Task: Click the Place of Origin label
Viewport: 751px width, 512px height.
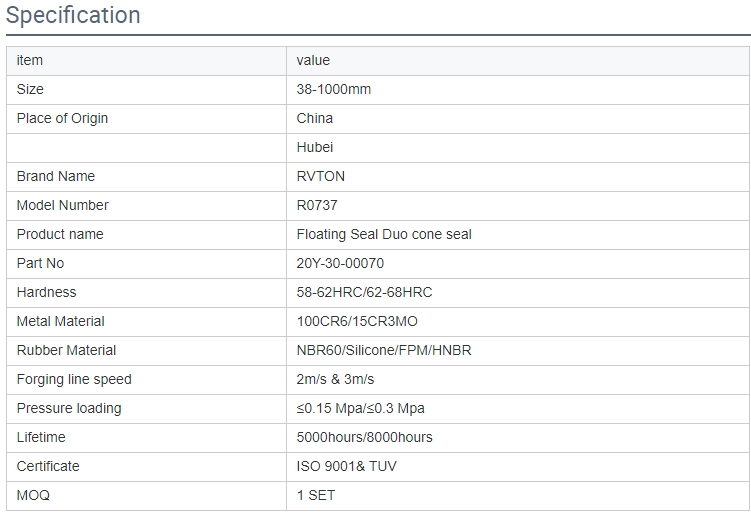Action: 62,118
